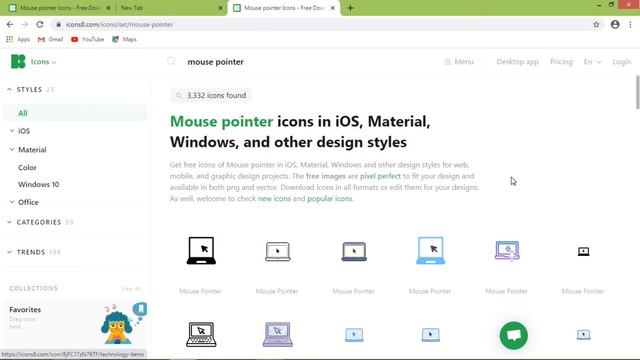The width and height of the screenshot is (640, 360).
Task: Follow the new icons link
Action: coord(274,198)
